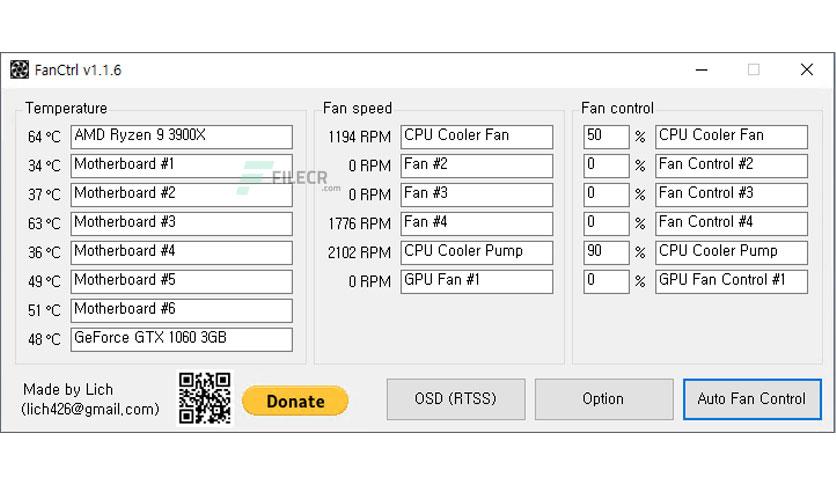Click the FanCtrl fan icon in title bar
This screenshot has height=484, width=836.
tap(19, 70)
